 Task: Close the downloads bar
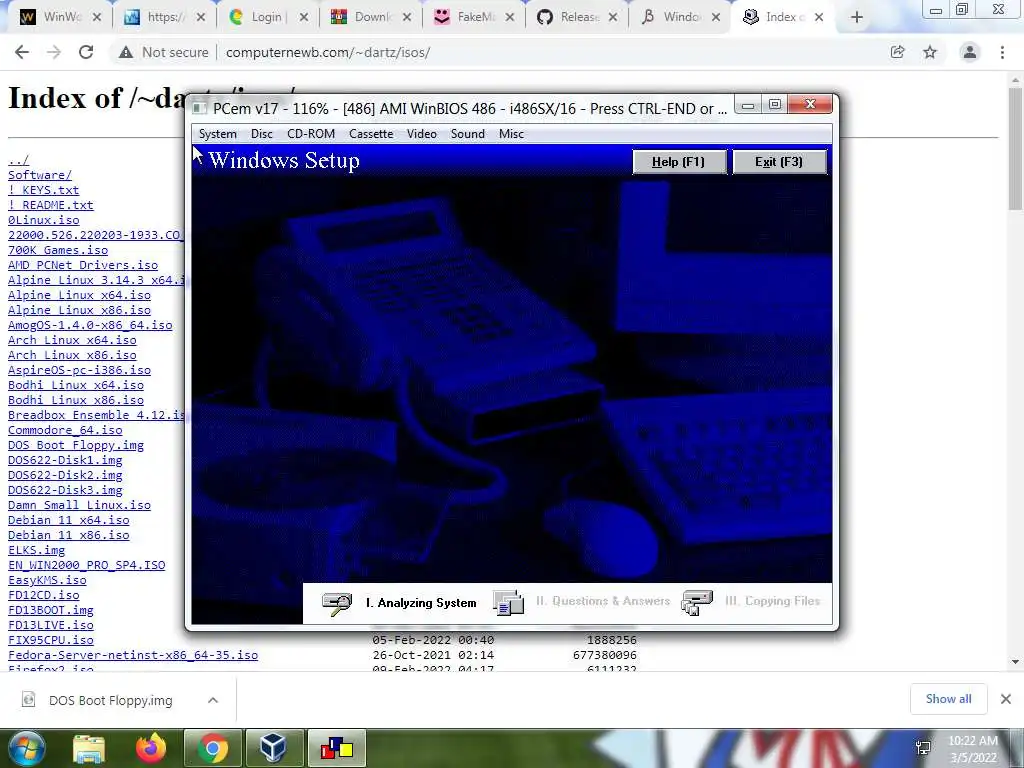pos(1006,699)
